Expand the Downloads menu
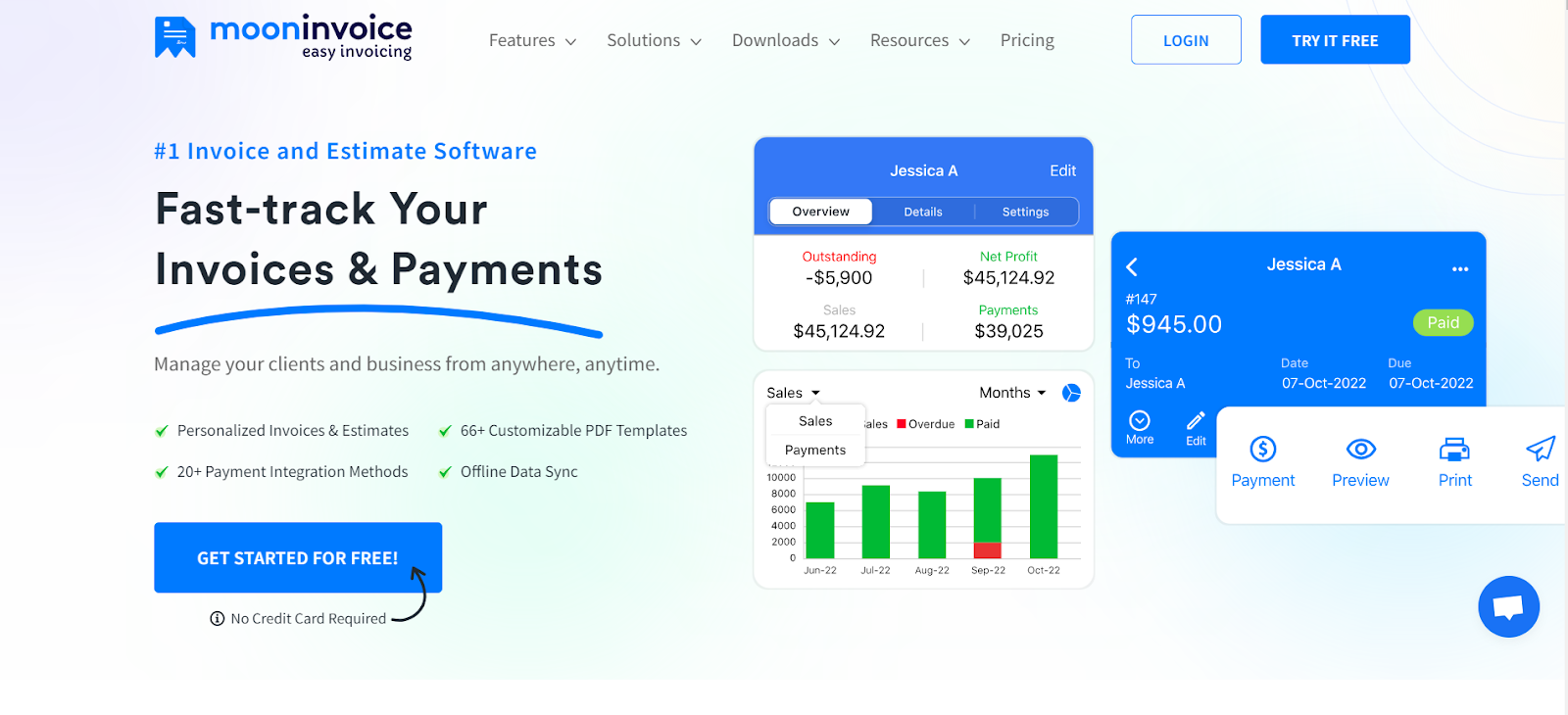This screenshot has height=715, width=1568. 786,40
